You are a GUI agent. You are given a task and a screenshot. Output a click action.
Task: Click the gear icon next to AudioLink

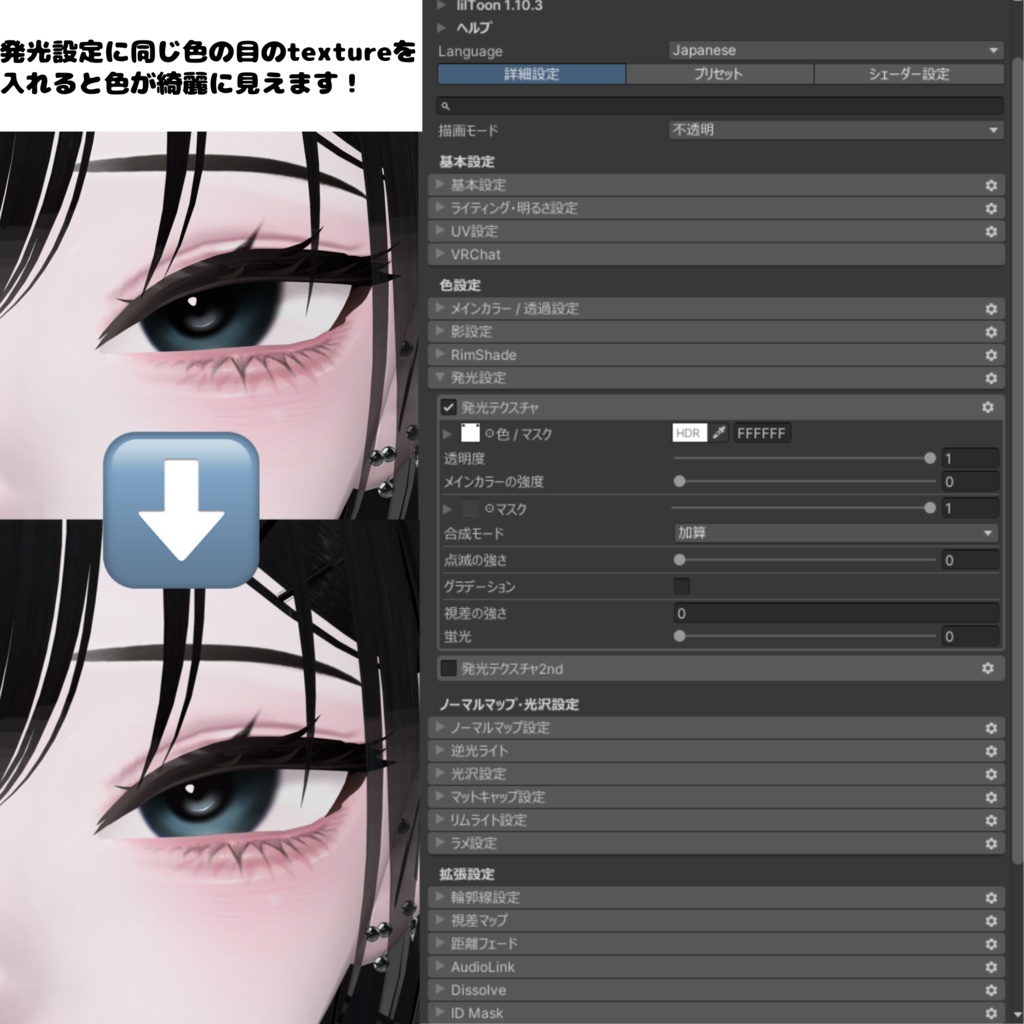pos(990,967)
